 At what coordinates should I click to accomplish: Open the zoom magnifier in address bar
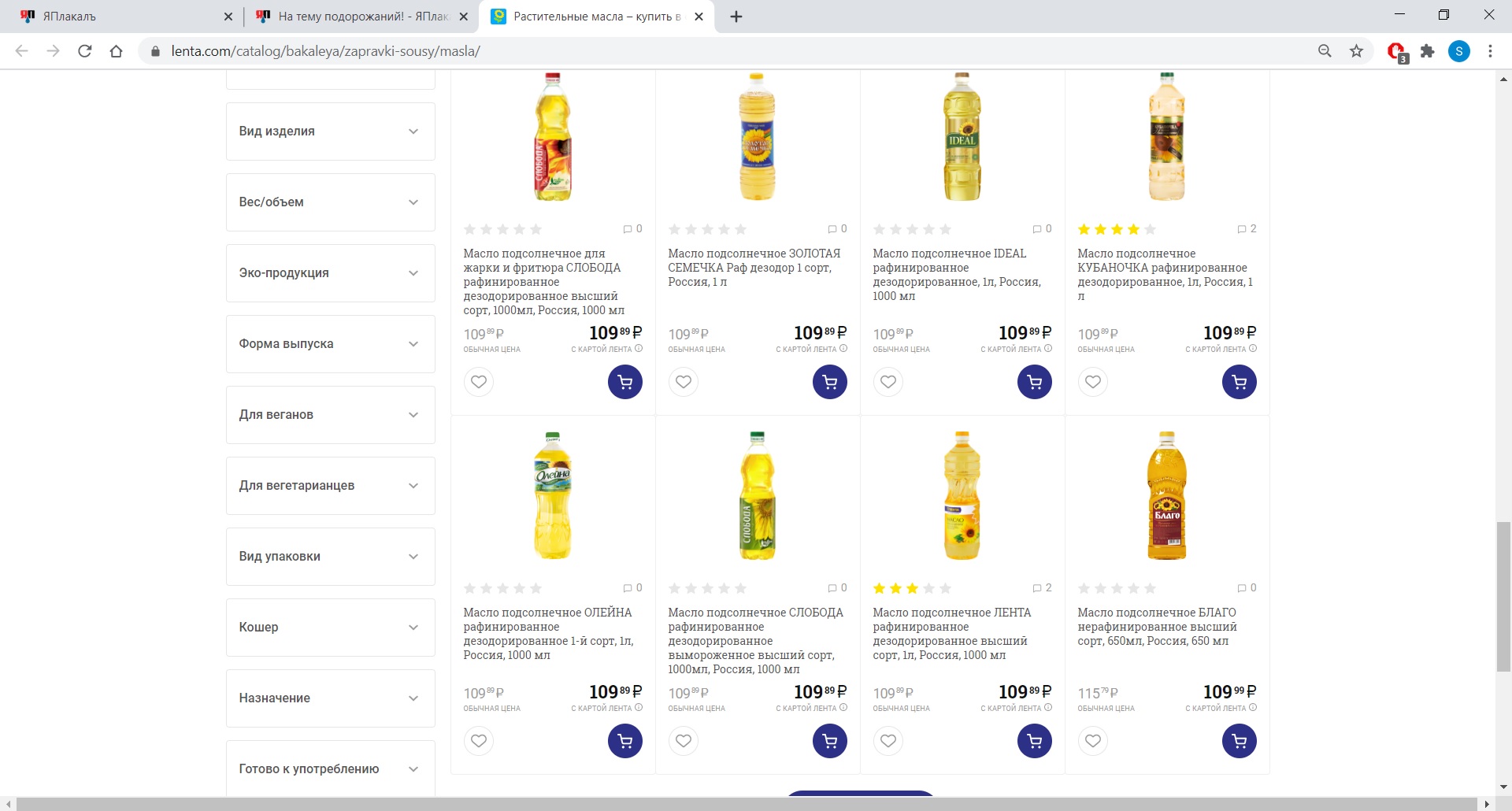[1325, 51]
